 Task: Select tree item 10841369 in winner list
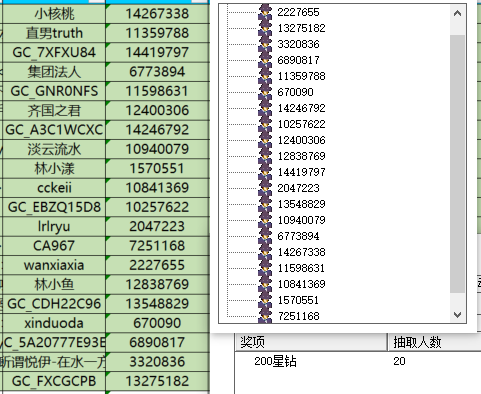coord(301,284)
